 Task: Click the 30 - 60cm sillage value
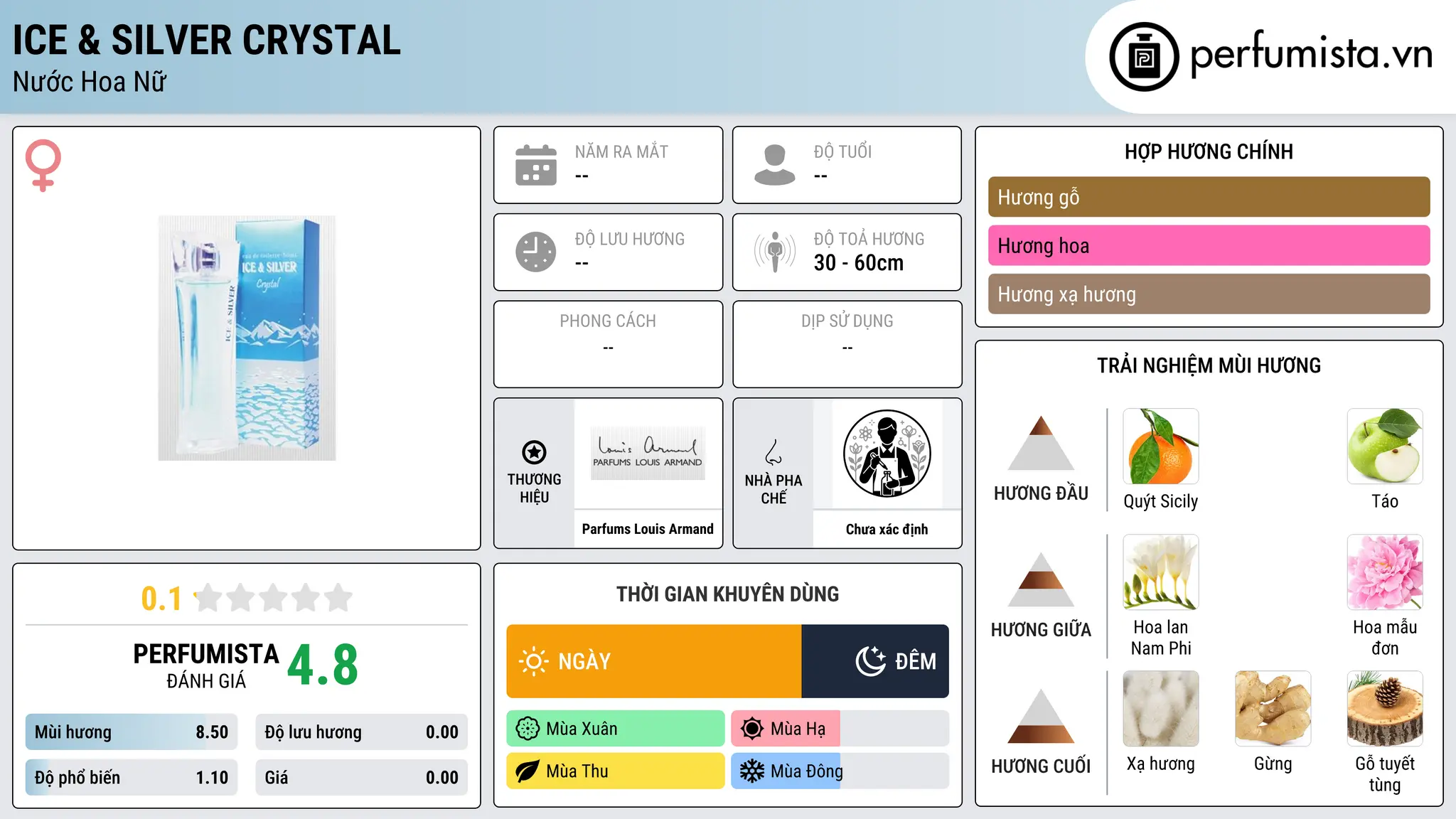pos(859,263)
